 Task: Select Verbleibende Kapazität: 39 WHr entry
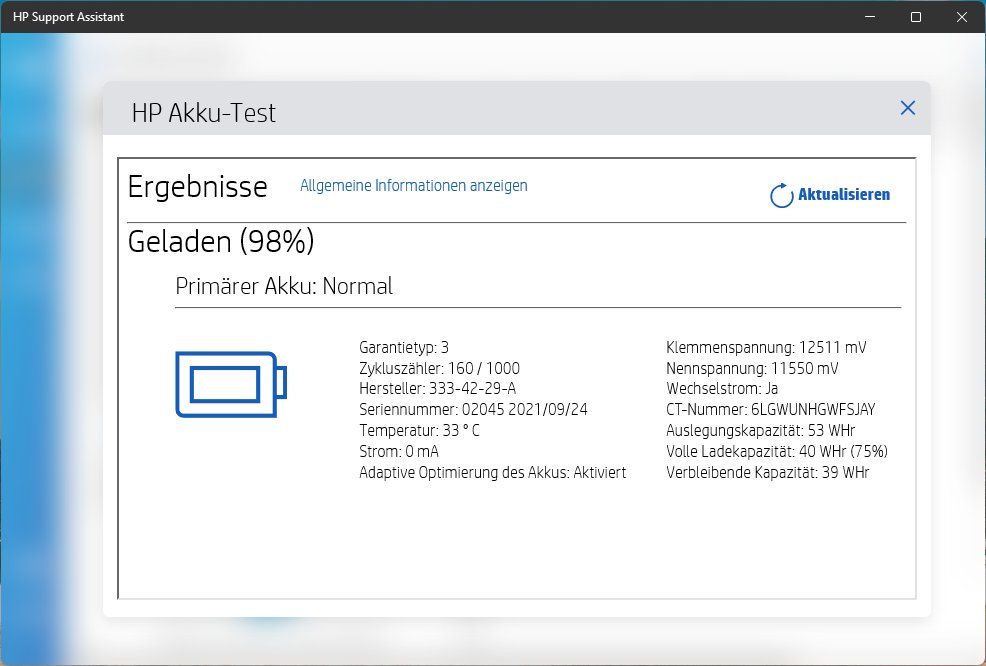click(767, 472)
